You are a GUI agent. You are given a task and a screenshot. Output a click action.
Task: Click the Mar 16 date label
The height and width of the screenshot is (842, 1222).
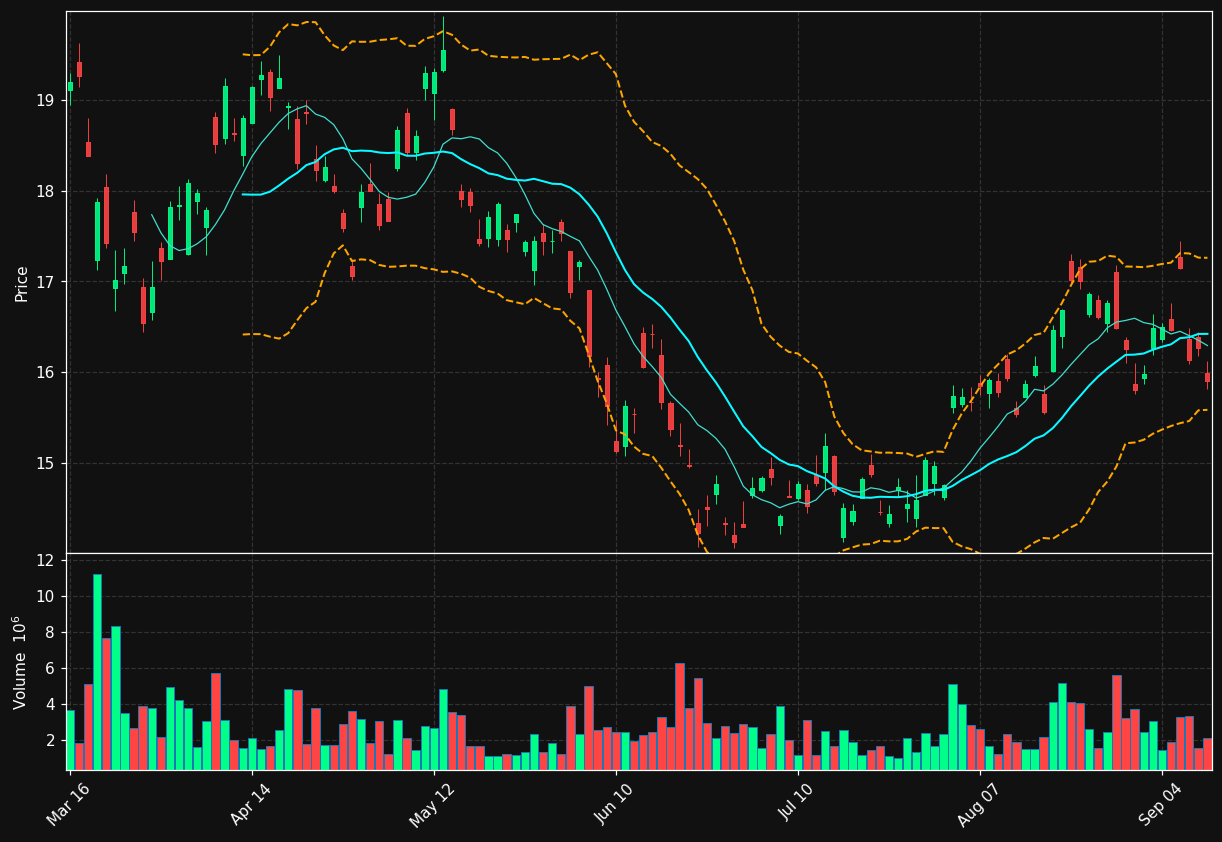[x=68, y=804]
